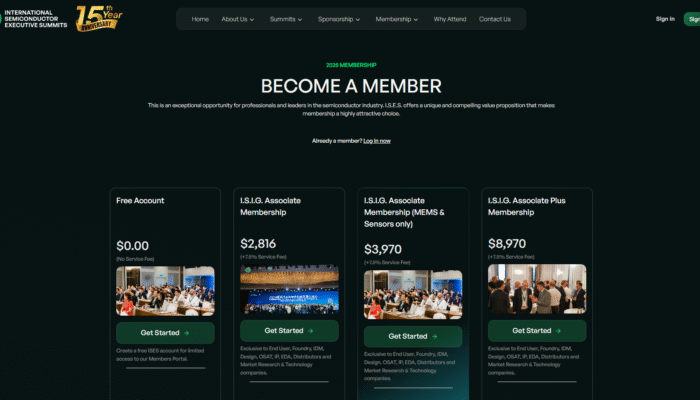Start the I.S.I.G. Associate Plus Membership

[x=537, y=331]
